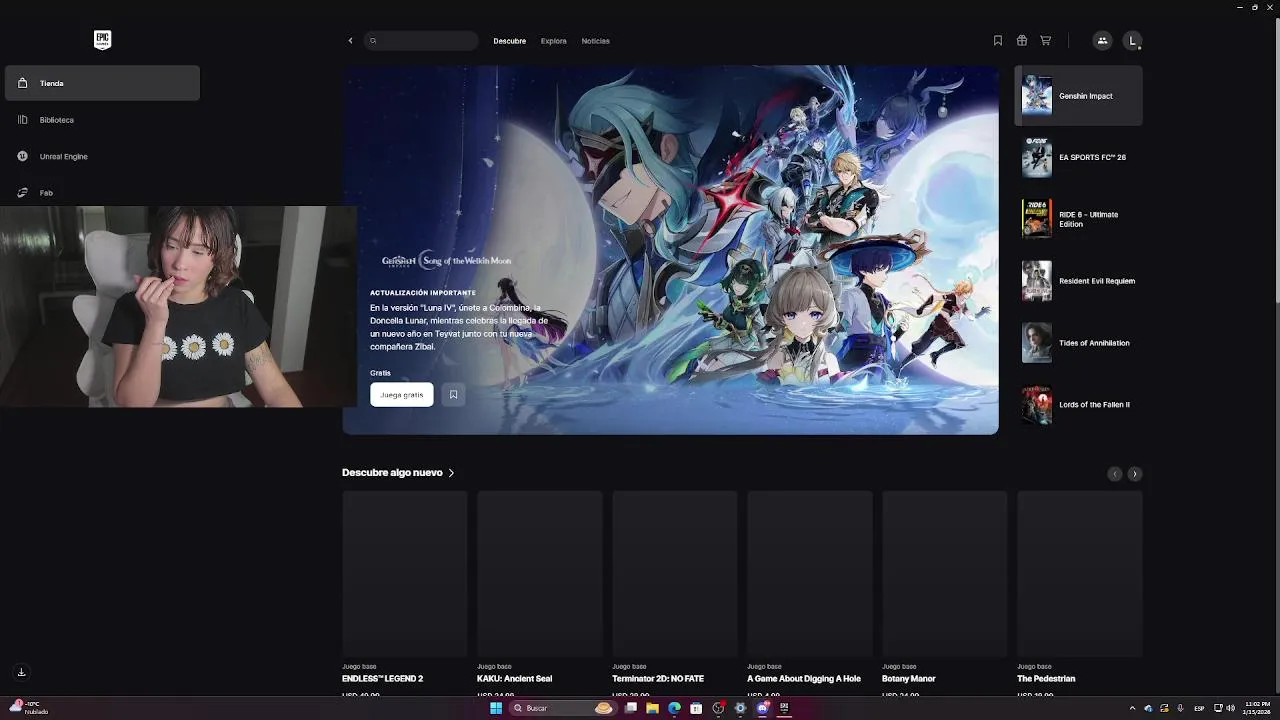Open File Explorer from taskbar

tap(653, 708)
